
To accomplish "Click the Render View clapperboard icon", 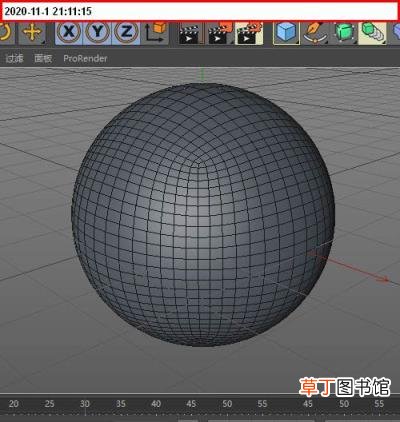I will (190, 33).
